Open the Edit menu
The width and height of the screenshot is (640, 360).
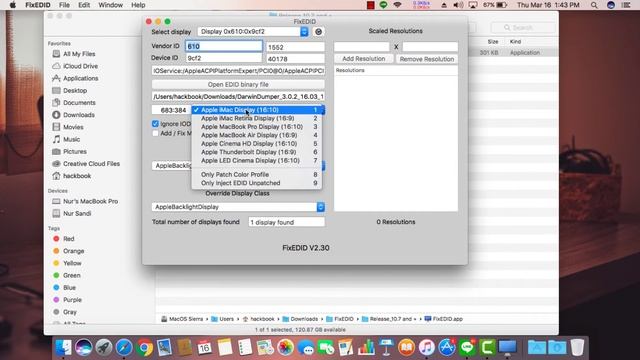tap(84, 5)
